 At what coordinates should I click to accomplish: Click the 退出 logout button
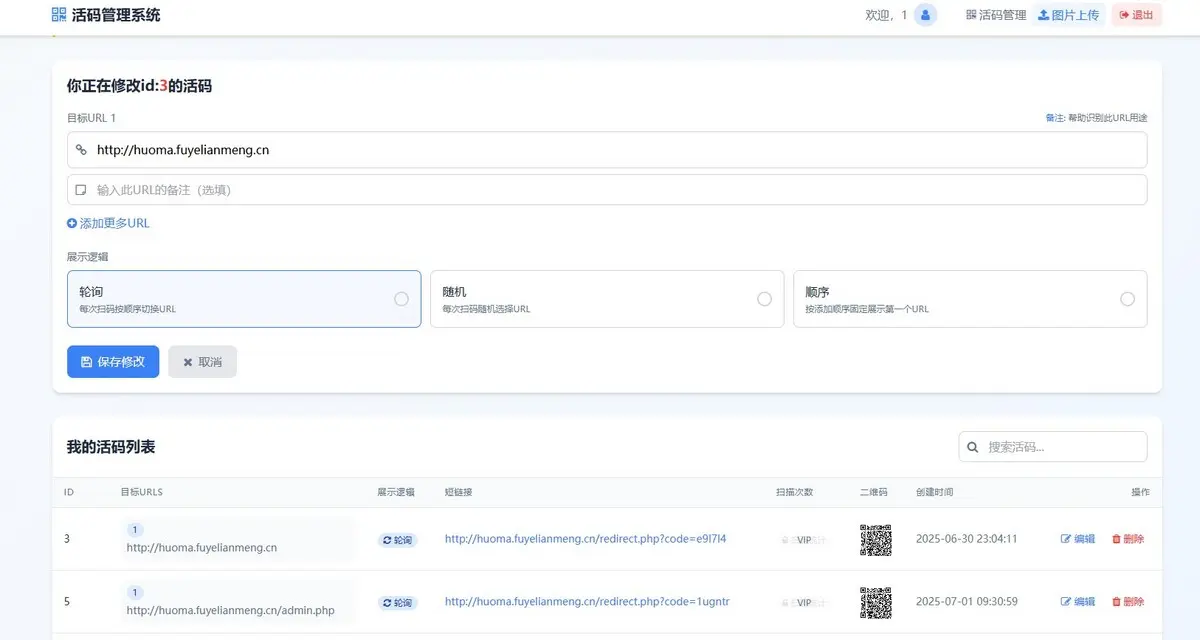click(1136, 15)
